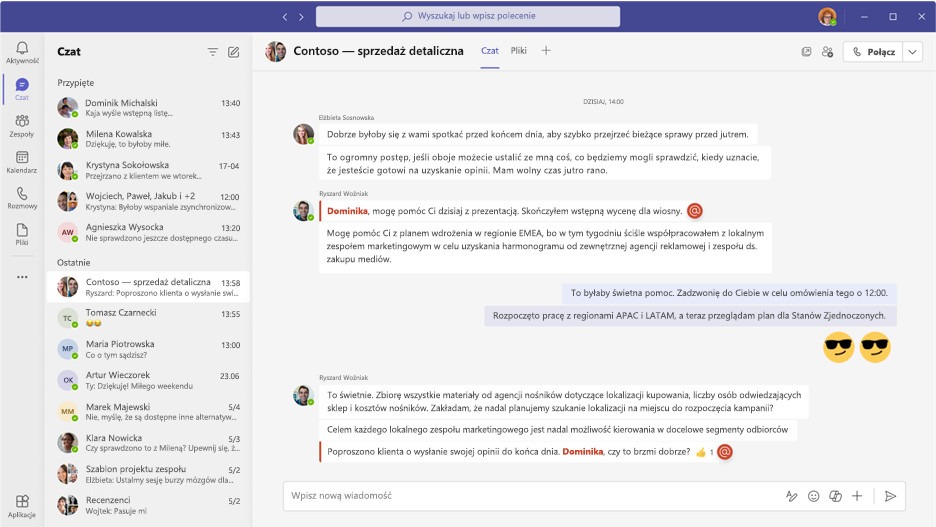Open chat with Milena Kowalska
Image resolution: width=936 pixels, height=527 pixels.
(148, 138)
